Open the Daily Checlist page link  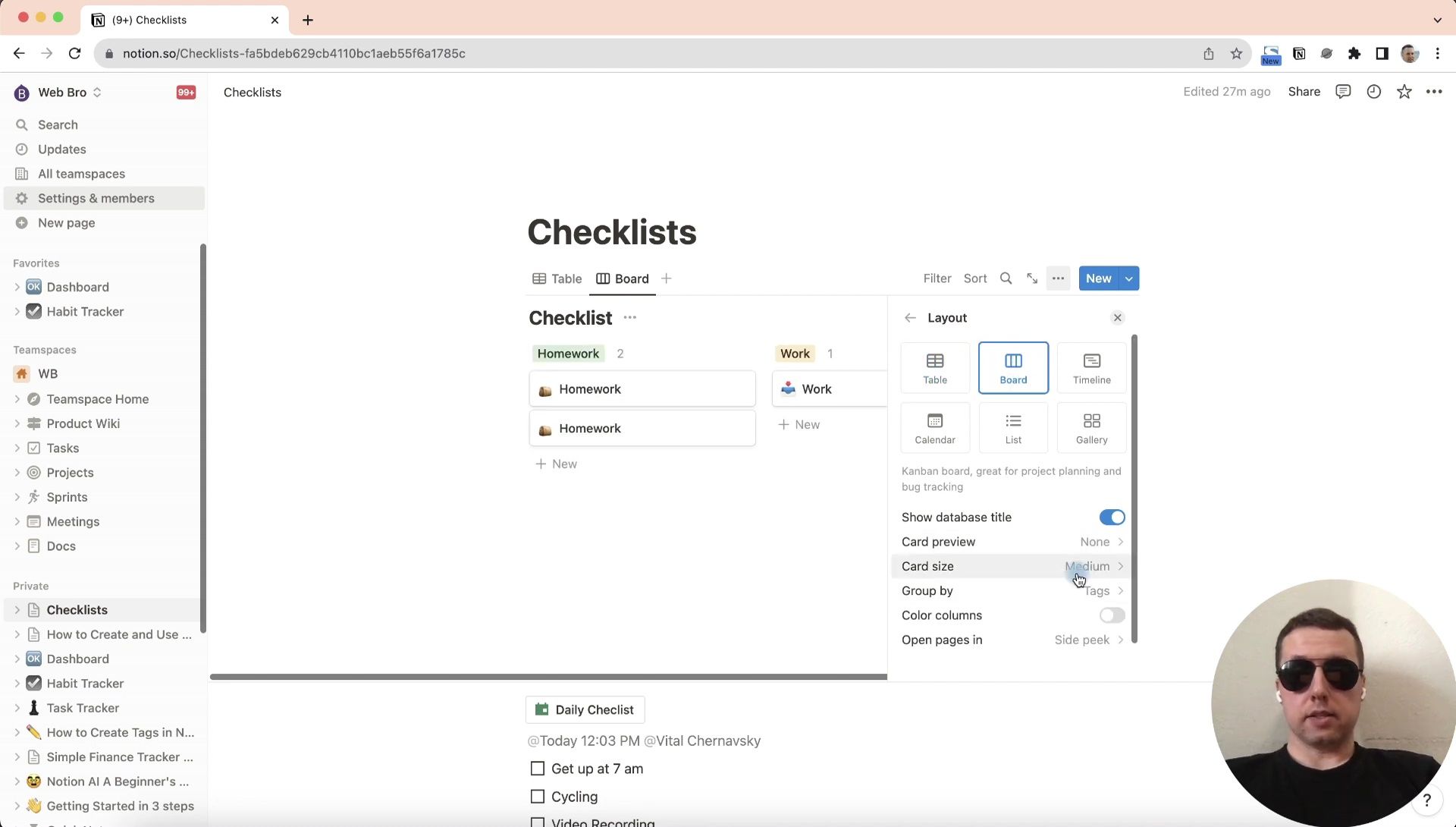click(x=585, y=710)
